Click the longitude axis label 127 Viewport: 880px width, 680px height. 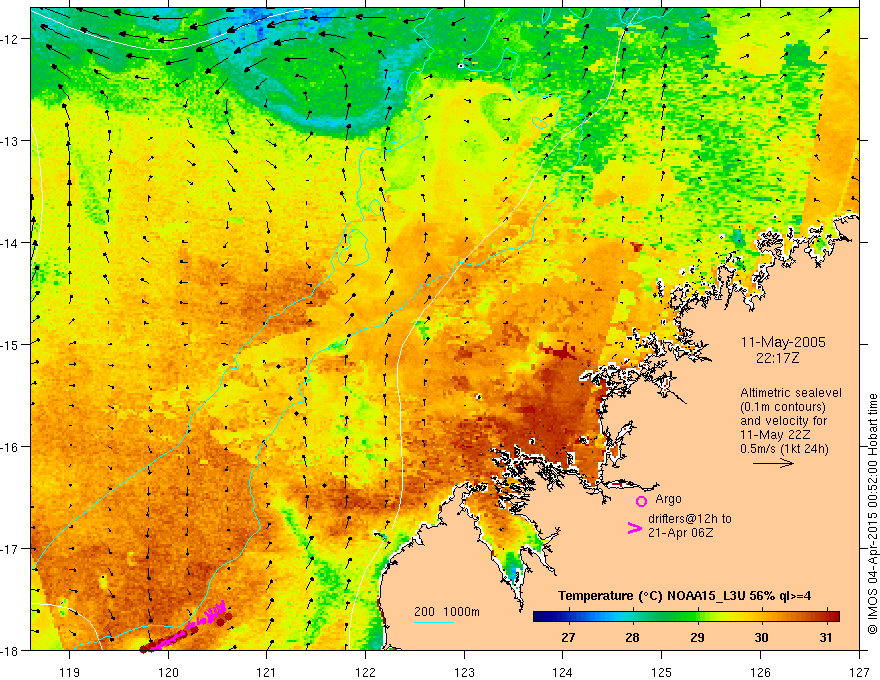(859, 672)
